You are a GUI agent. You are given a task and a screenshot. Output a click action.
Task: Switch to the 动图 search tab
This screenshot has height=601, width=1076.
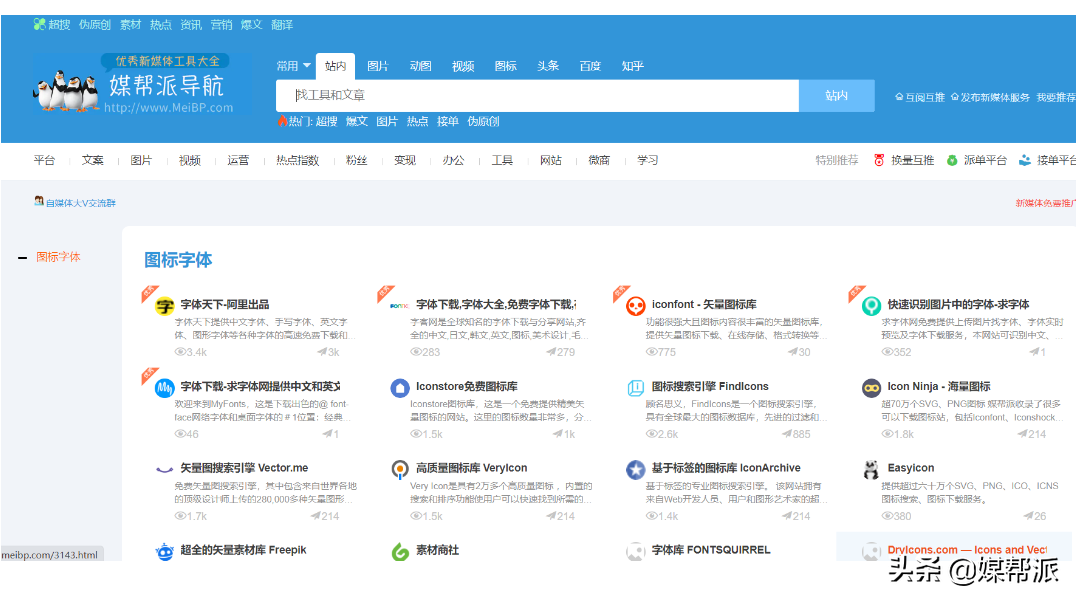420,66
